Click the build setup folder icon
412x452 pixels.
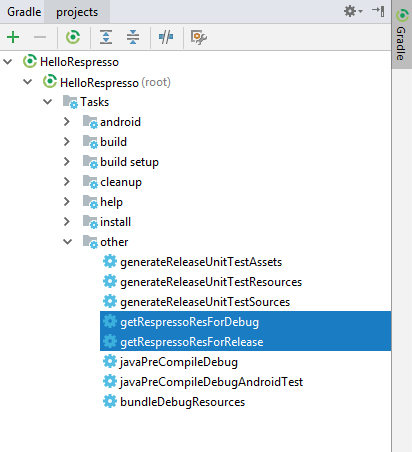[90, 162]
